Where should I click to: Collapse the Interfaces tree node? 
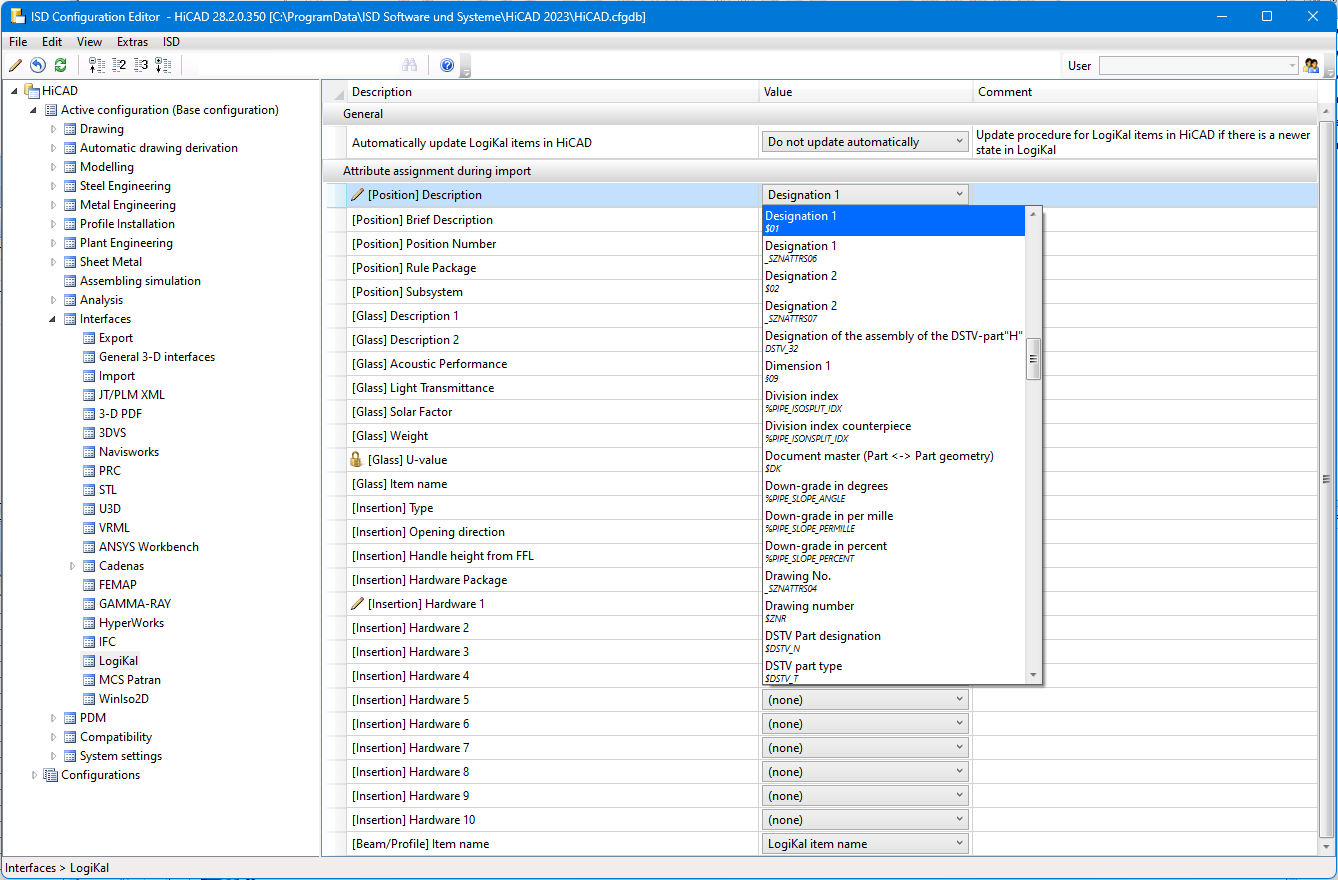(x=54, y=319)
